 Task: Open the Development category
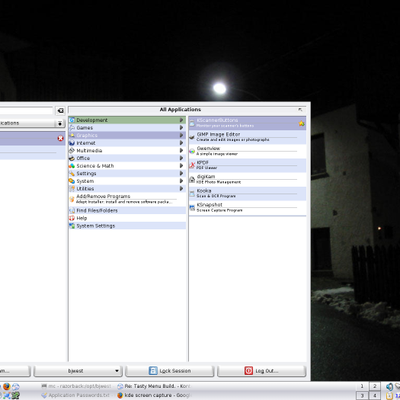[127, 120]
